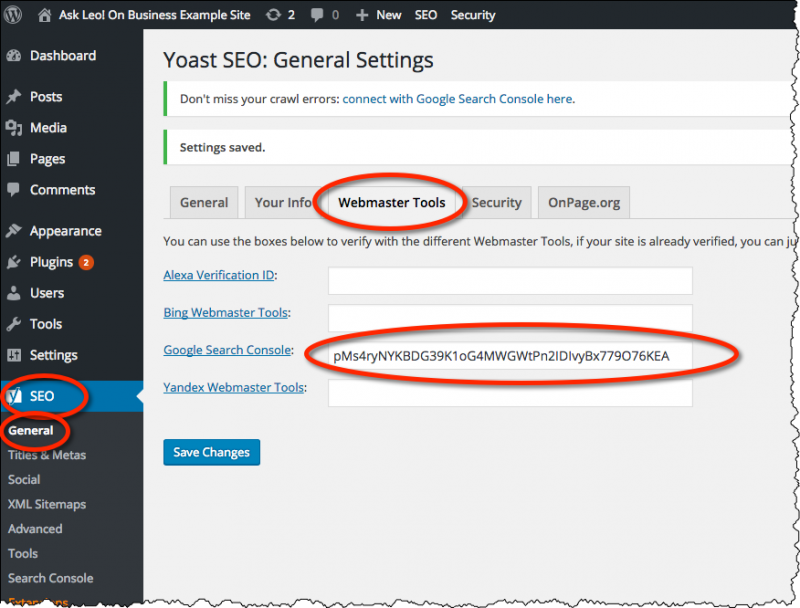The height and width of the screenshot is (608, 800).
Task: Click the Yoast SEO icon in sidebar
Action: pyautogui.click(x=14, y=396)
